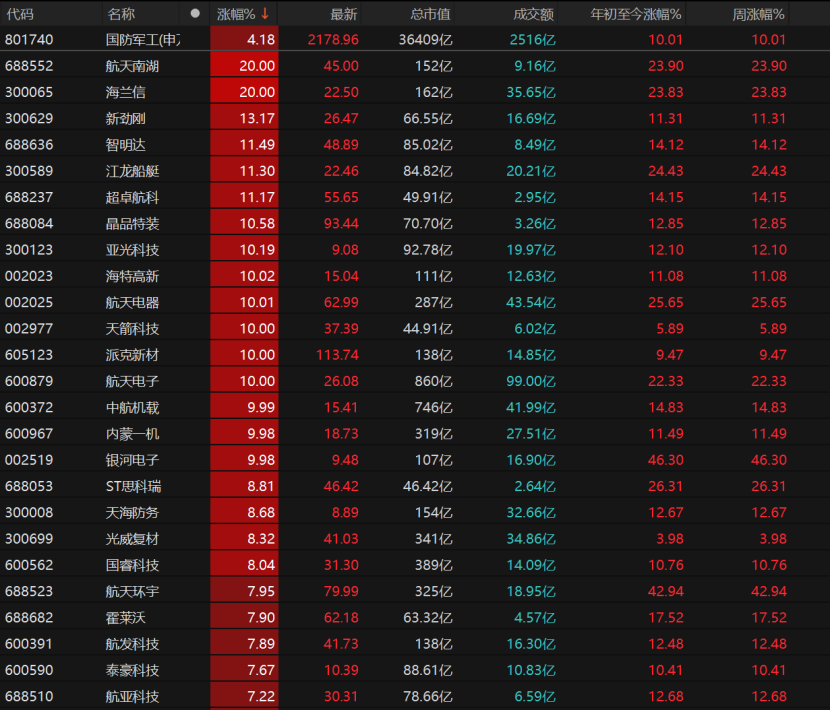The width and height of the screenshot is (830, 711).
Task: Select the 代码 column header
Action: pos(20,14)
